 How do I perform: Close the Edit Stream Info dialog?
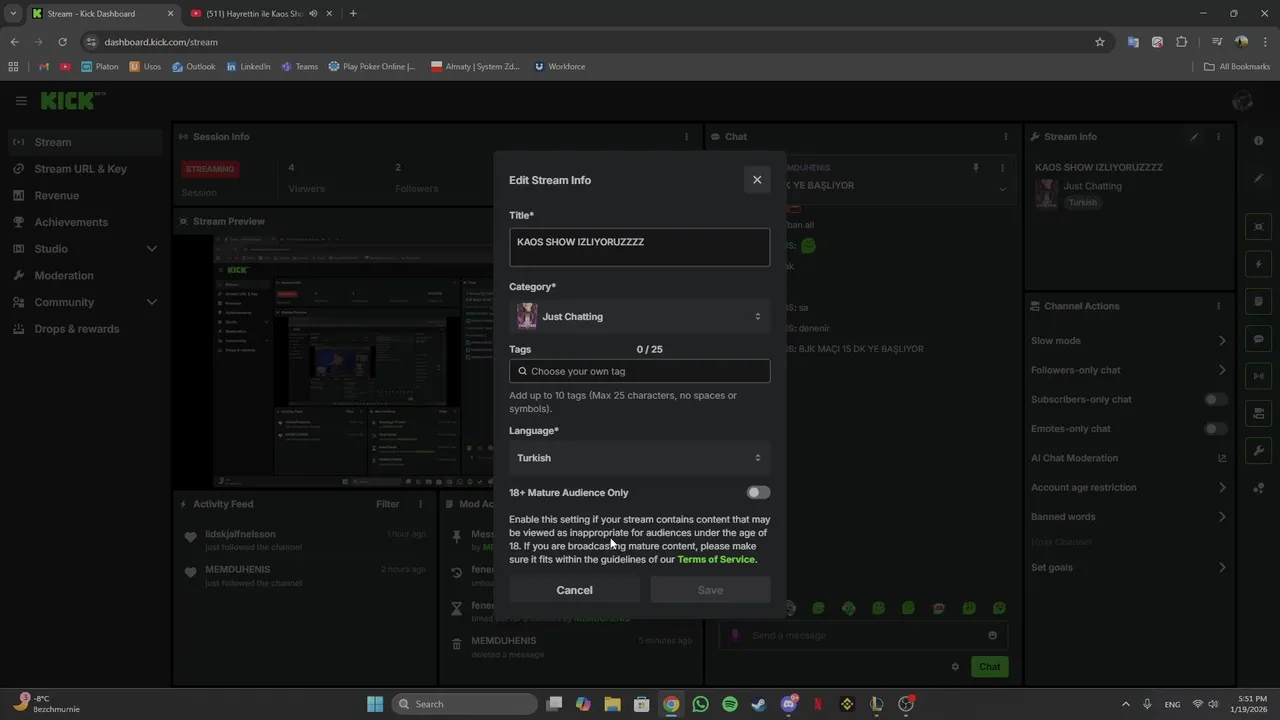click(757, 180)
